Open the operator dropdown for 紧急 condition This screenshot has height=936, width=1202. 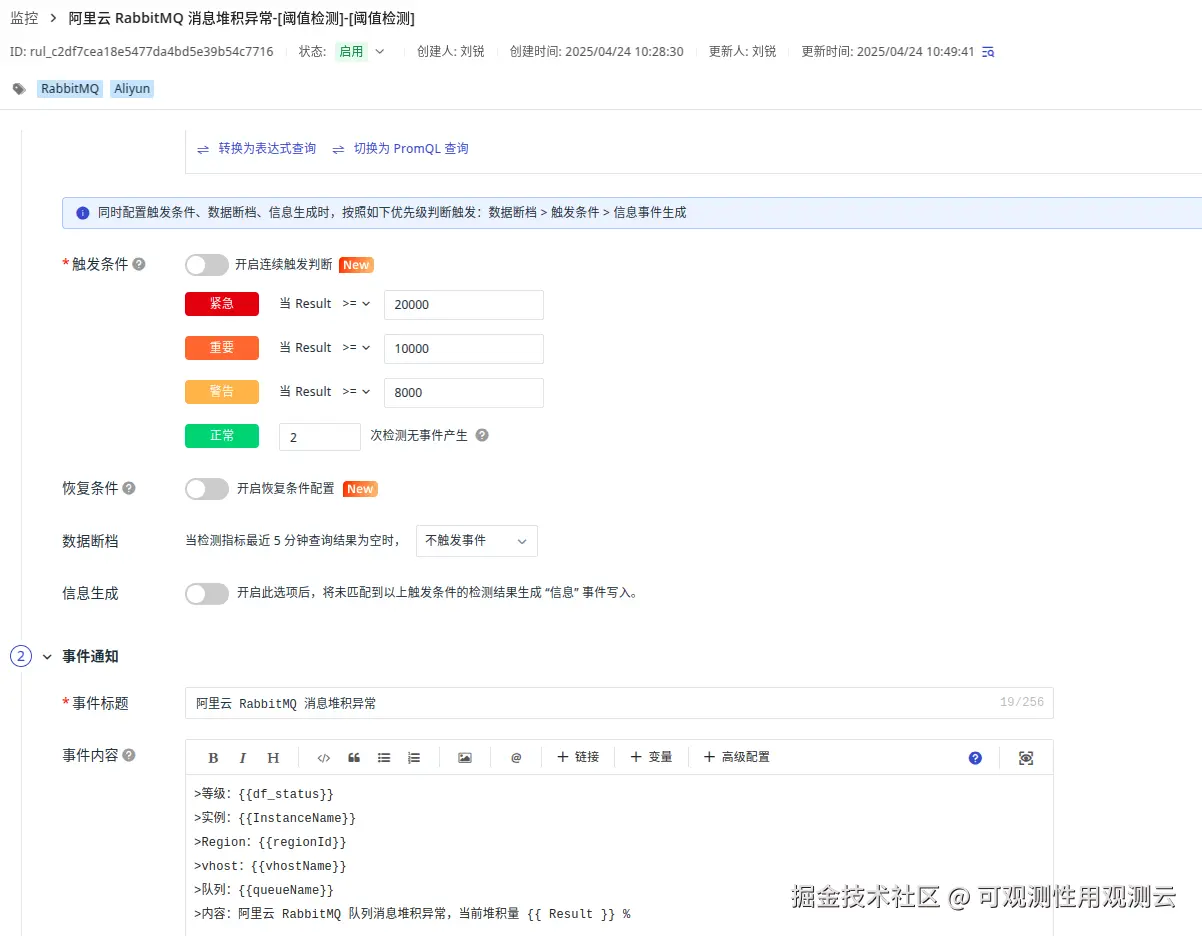coord(356,303)
